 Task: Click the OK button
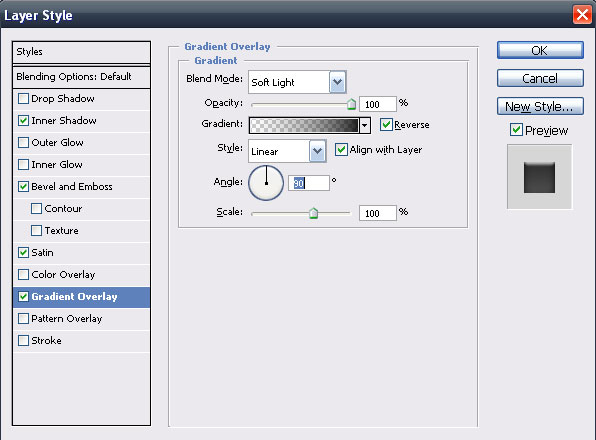540,51
